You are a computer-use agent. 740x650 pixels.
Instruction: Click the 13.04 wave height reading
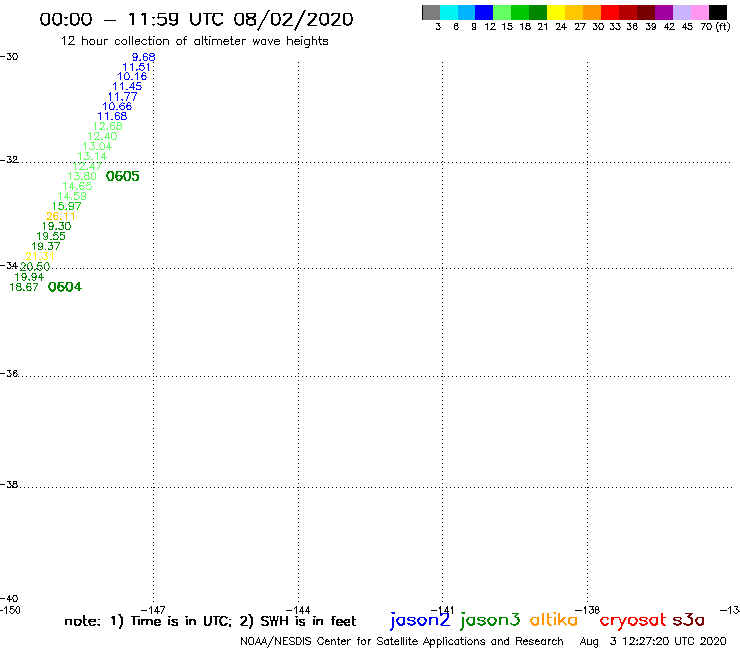tap(97, 146)
